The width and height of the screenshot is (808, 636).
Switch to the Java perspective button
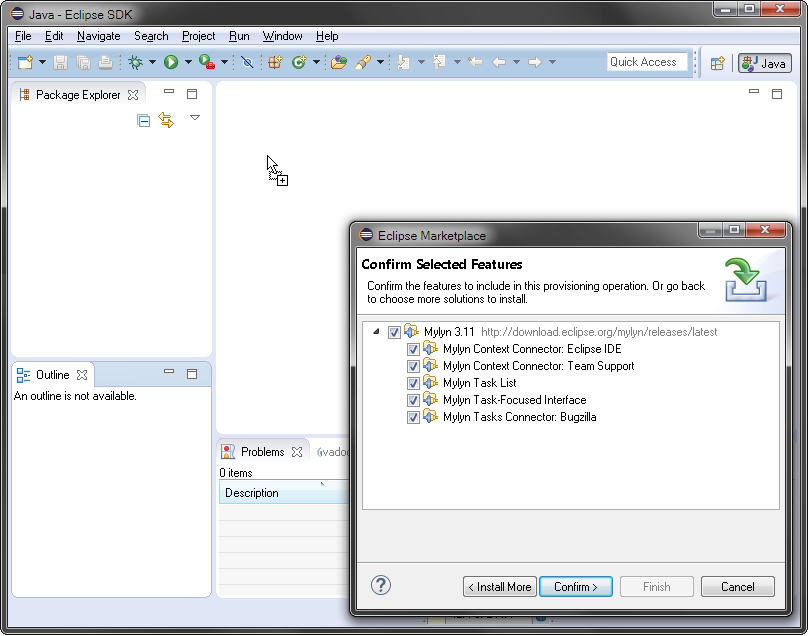pyautogui.click(x=765, y=63)
